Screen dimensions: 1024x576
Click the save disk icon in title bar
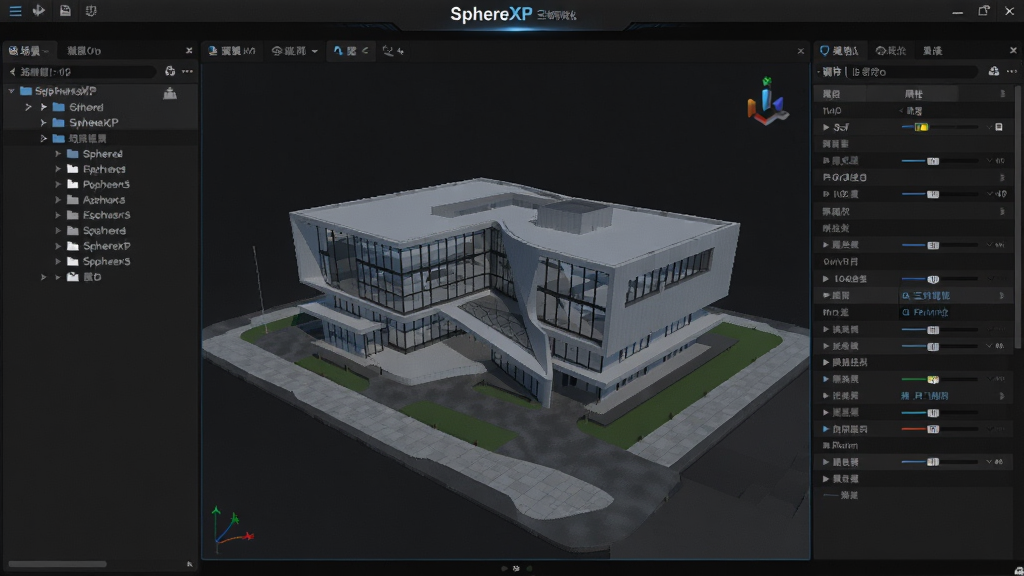point(65,10)
